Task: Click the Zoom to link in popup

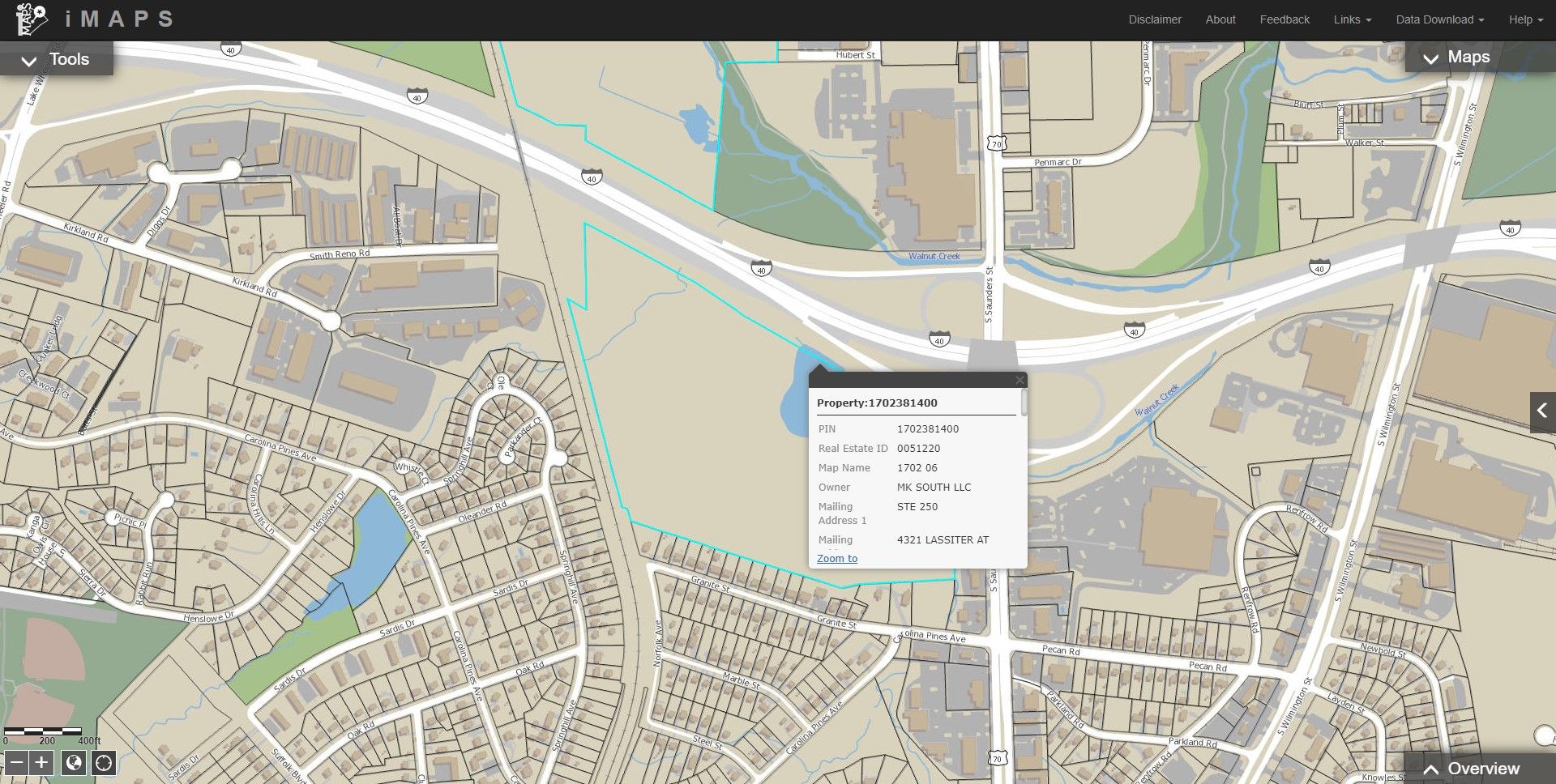Action: tap(836, 558)
